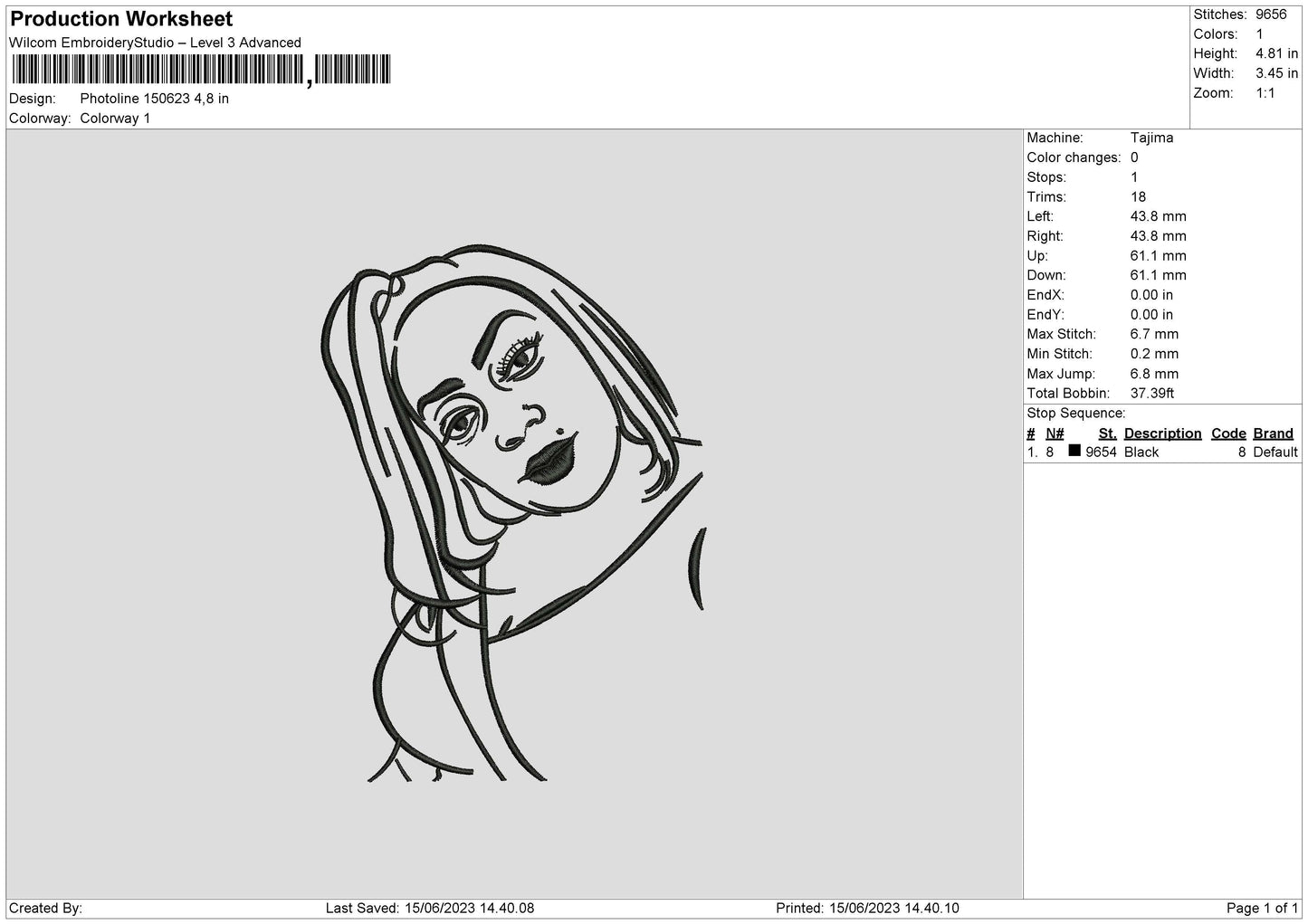Image resolution: width=1308 pixels, height=924 pixels.
Task: Click the Right value 43.8 mm
Action: (1158, 236)
